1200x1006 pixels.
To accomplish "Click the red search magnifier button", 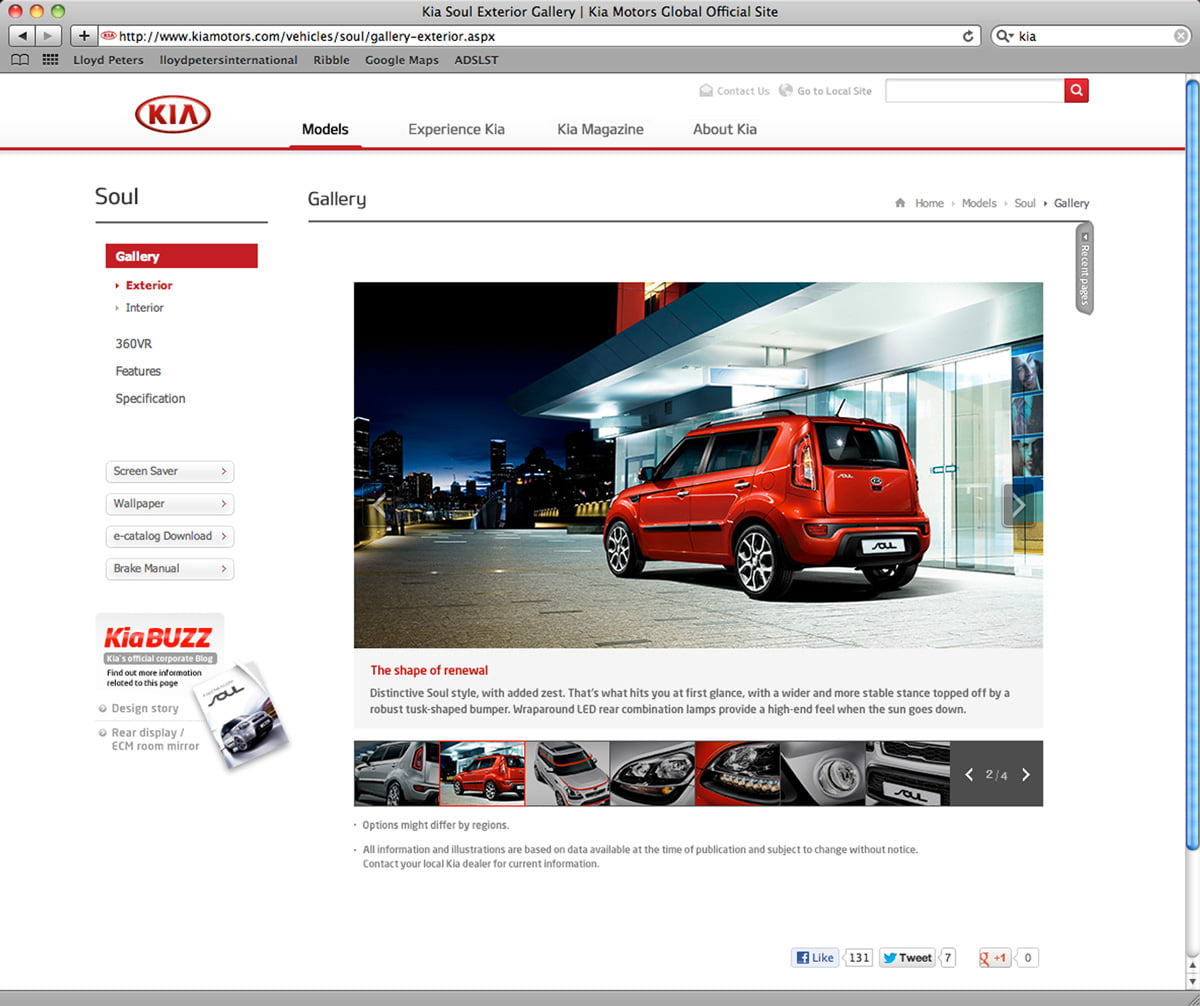I will click(x=1076, y=91).
